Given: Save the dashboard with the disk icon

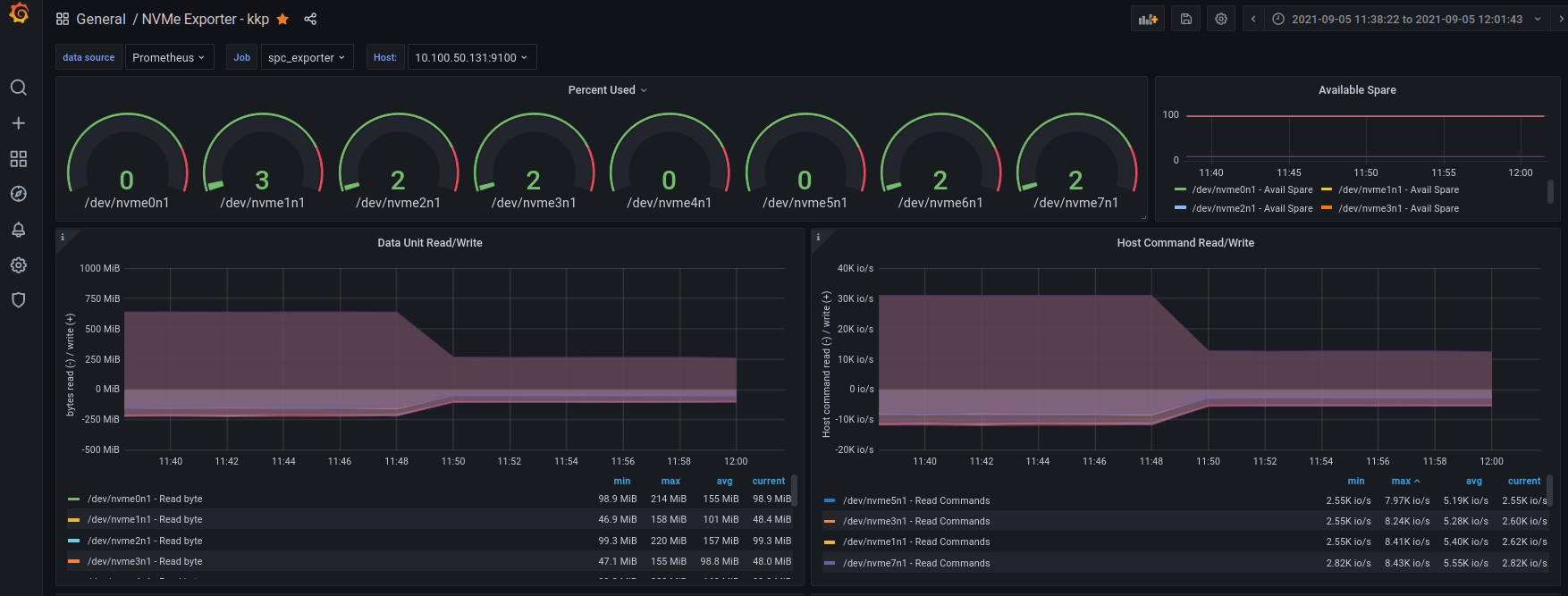Looking at the screenshot, I should 1185,19.
